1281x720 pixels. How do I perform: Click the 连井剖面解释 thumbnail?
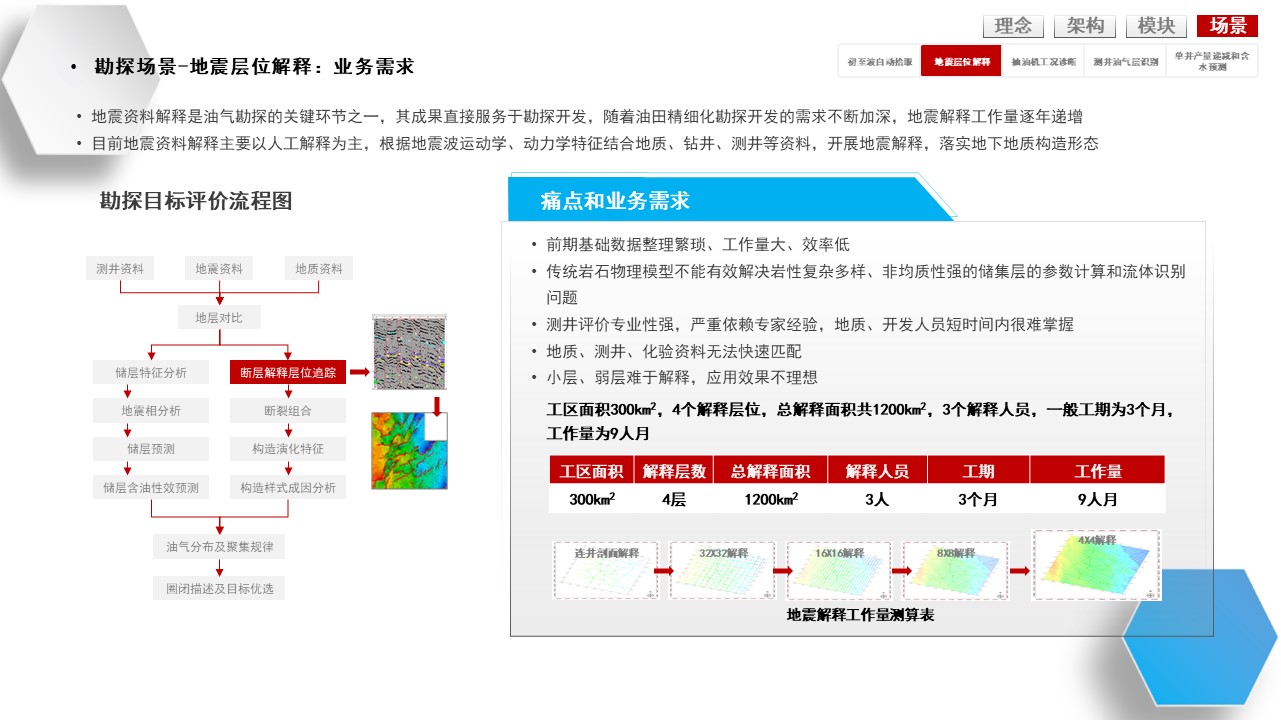(x=606, y=570)
